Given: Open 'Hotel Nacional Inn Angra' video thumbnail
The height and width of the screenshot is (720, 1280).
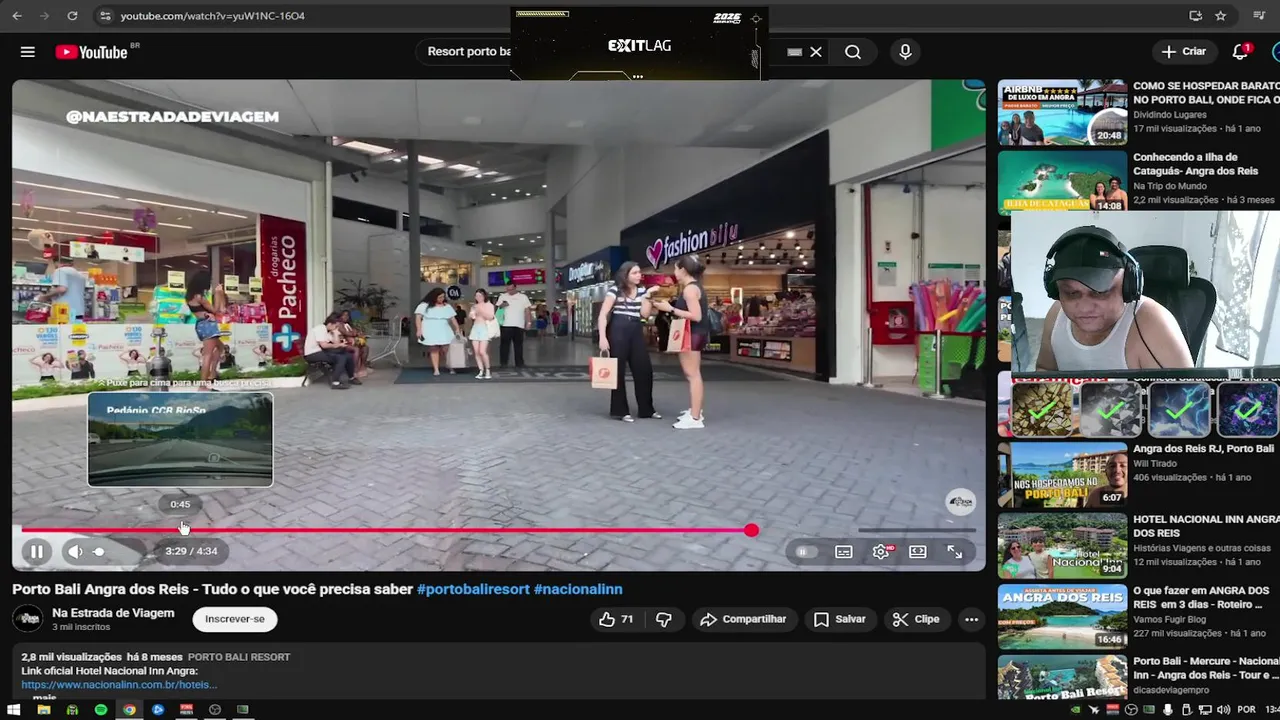Looking at the screenshot, I should [x=1062, y=546].
